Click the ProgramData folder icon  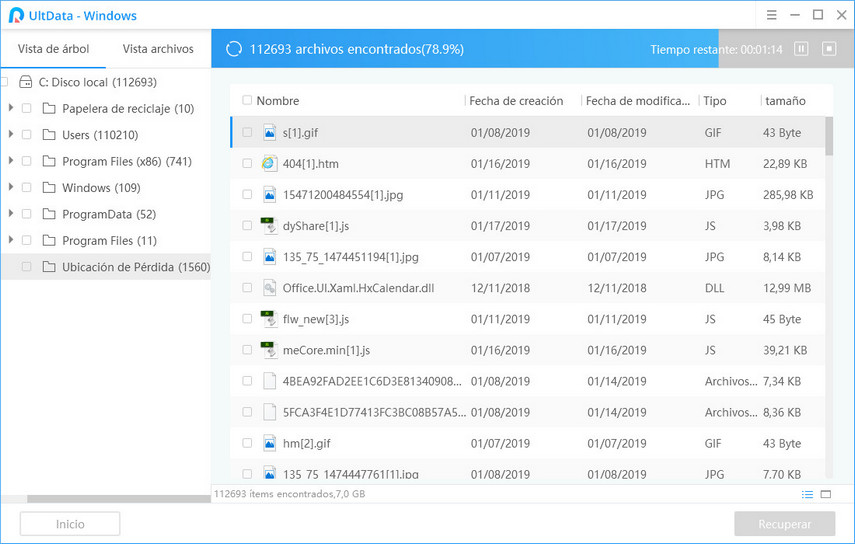[49, 214]
